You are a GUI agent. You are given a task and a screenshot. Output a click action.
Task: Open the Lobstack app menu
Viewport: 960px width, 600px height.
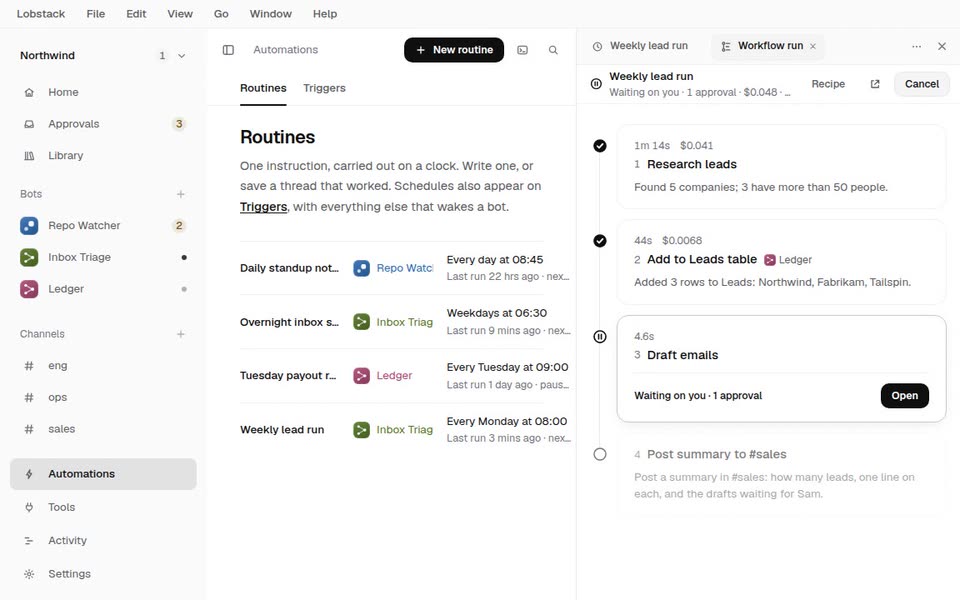[41, 13]
